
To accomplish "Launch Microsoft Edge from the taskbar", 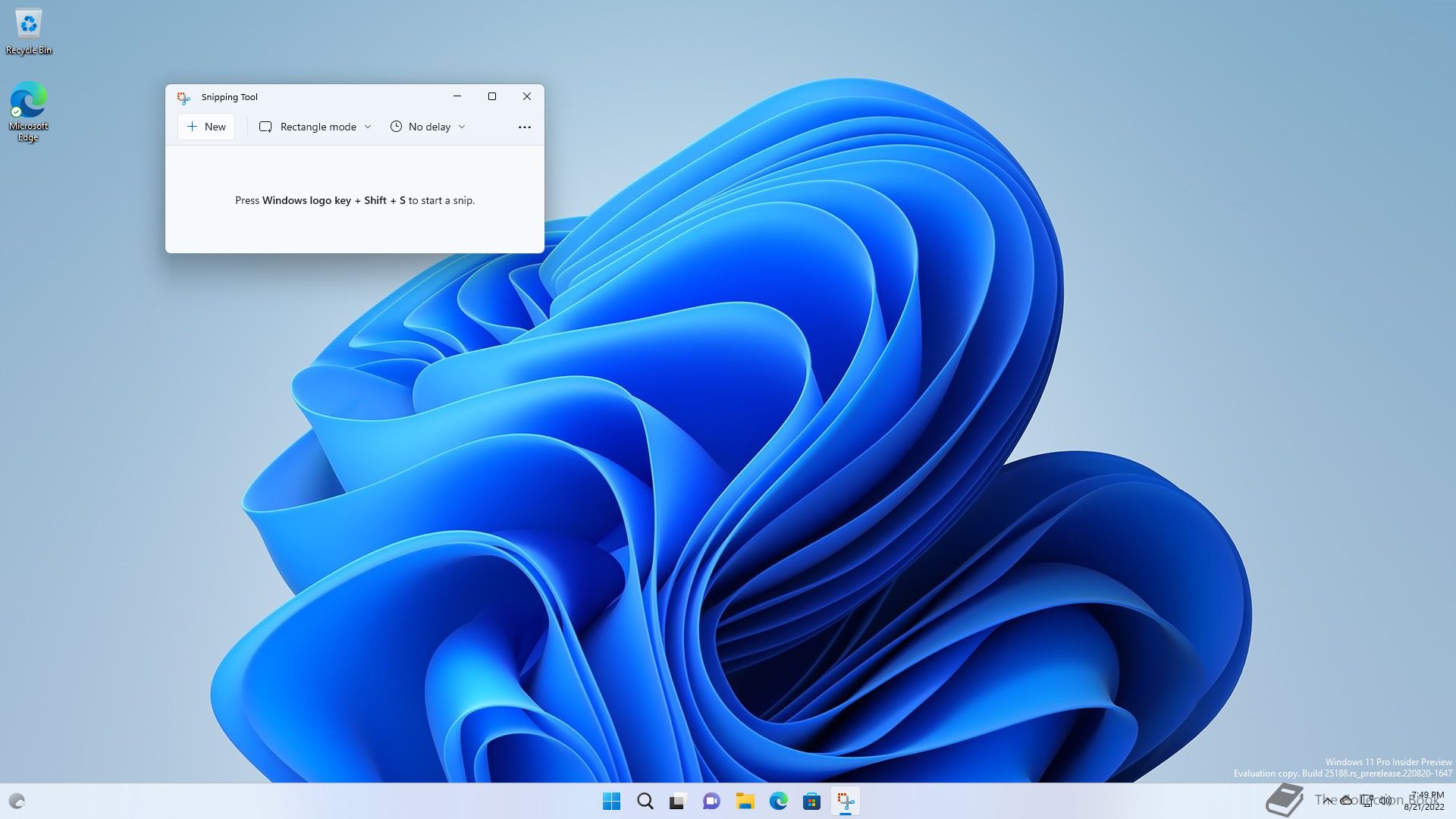I will tap(778, 801).
